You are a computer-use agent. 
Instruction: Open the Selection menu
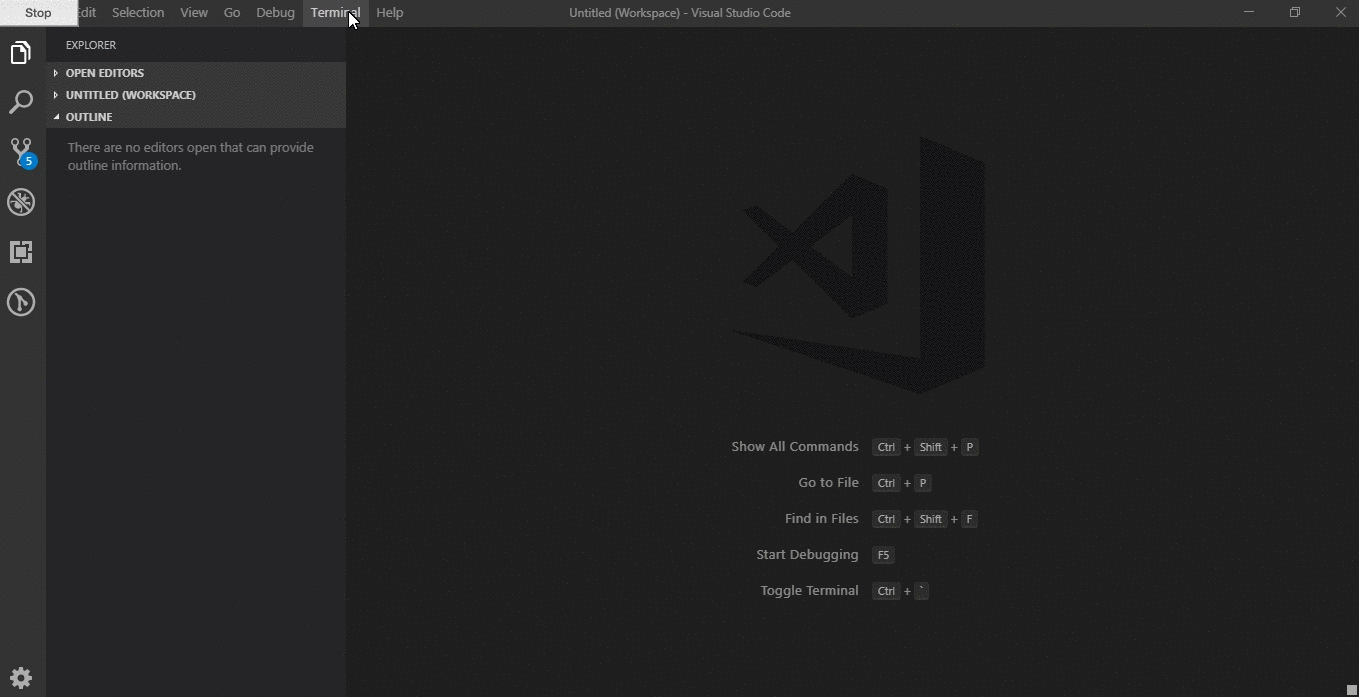tap(138, 13)
